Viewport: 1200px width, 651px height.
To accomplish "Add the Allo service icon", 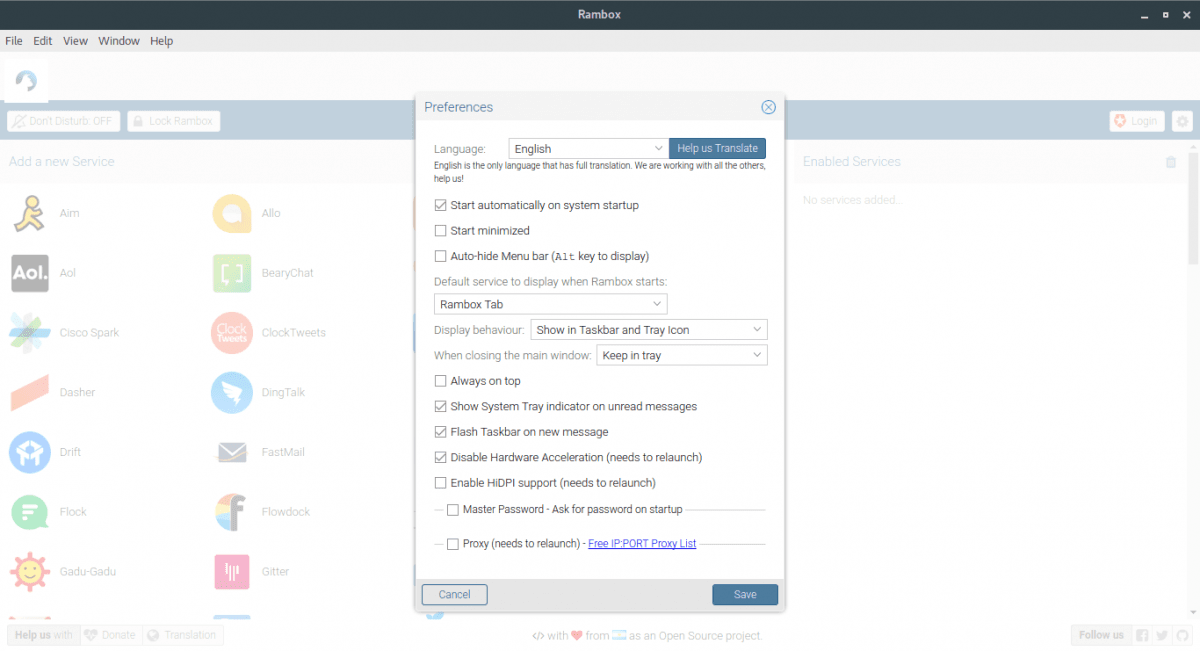I will pyautogui.click(x=232, y=213).
